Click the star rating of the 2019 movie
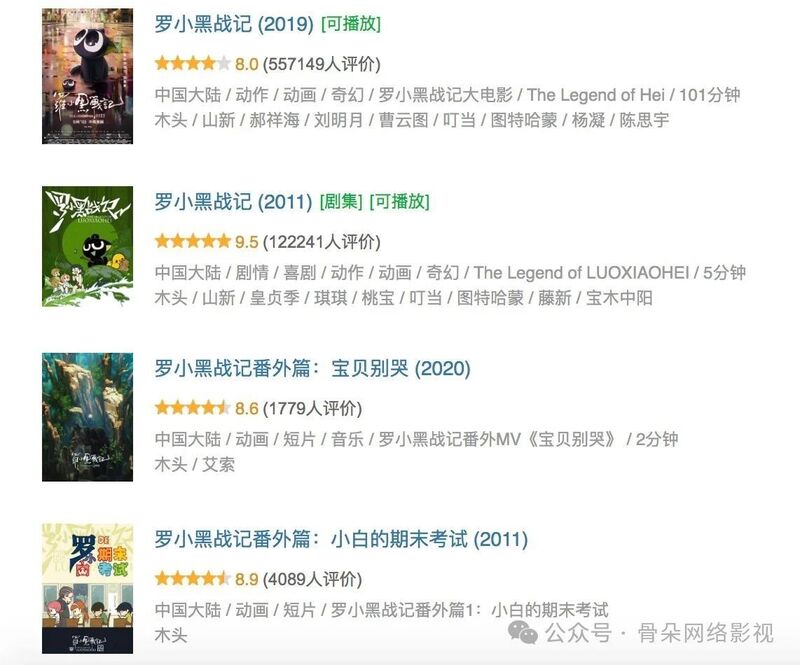This screenshot has height=665, width=800. 193,64
